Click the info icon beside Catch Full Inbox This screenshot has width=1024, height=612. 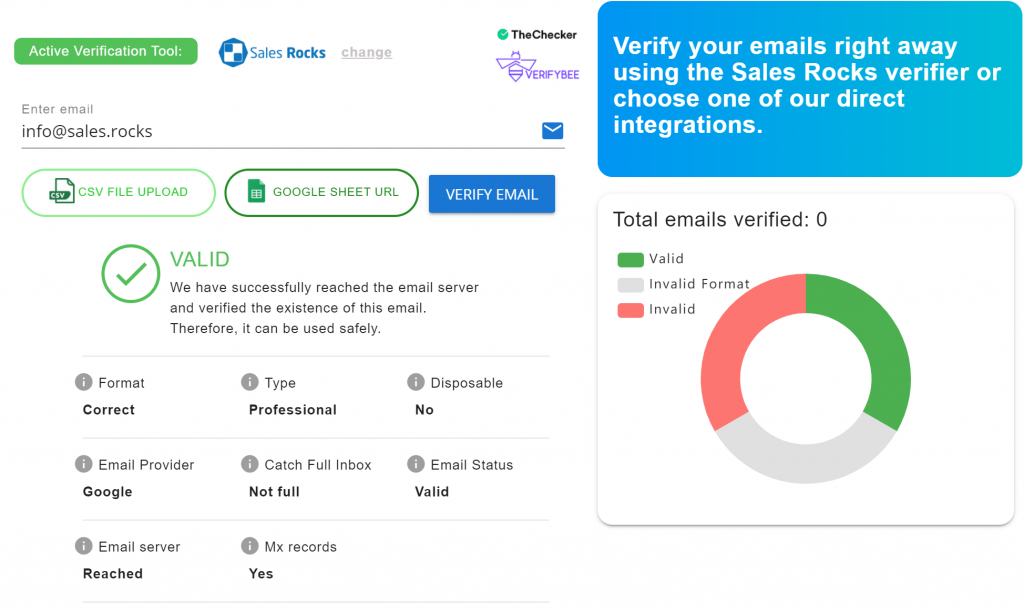tap(250, 465)
